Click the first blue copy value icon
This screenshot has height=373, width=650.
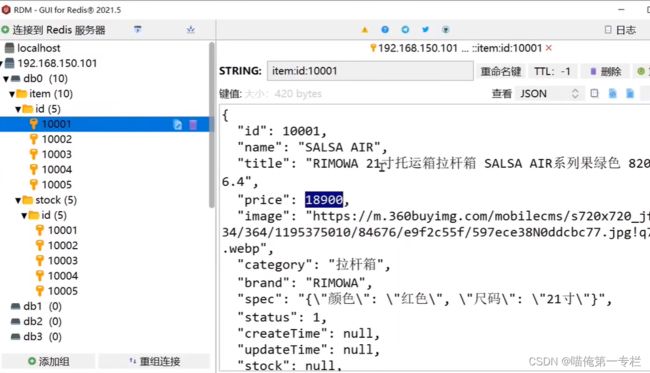click(x=612, y=93)
